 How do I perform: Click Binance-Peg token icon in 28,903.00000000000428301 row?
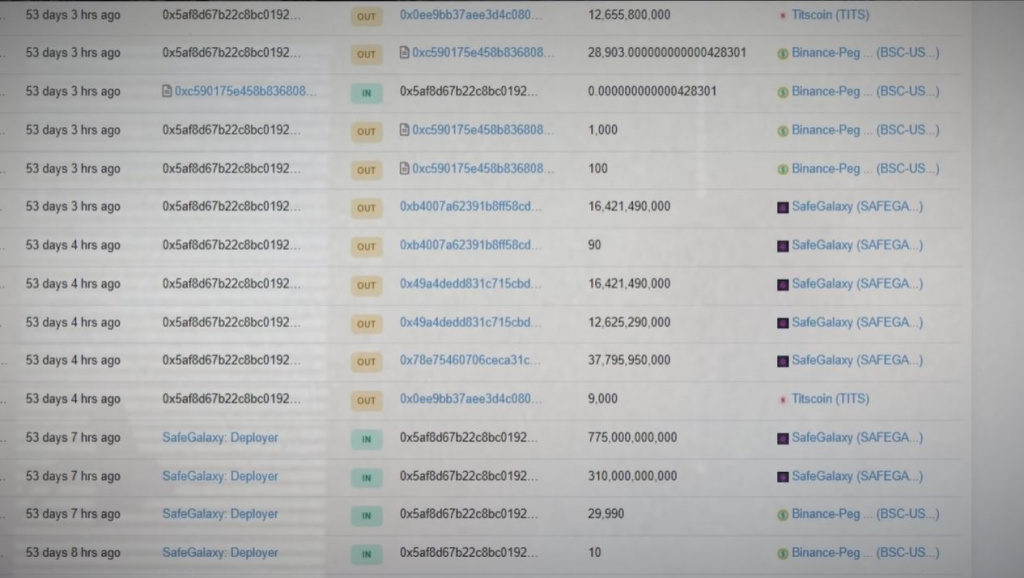[x=782, y=54]
